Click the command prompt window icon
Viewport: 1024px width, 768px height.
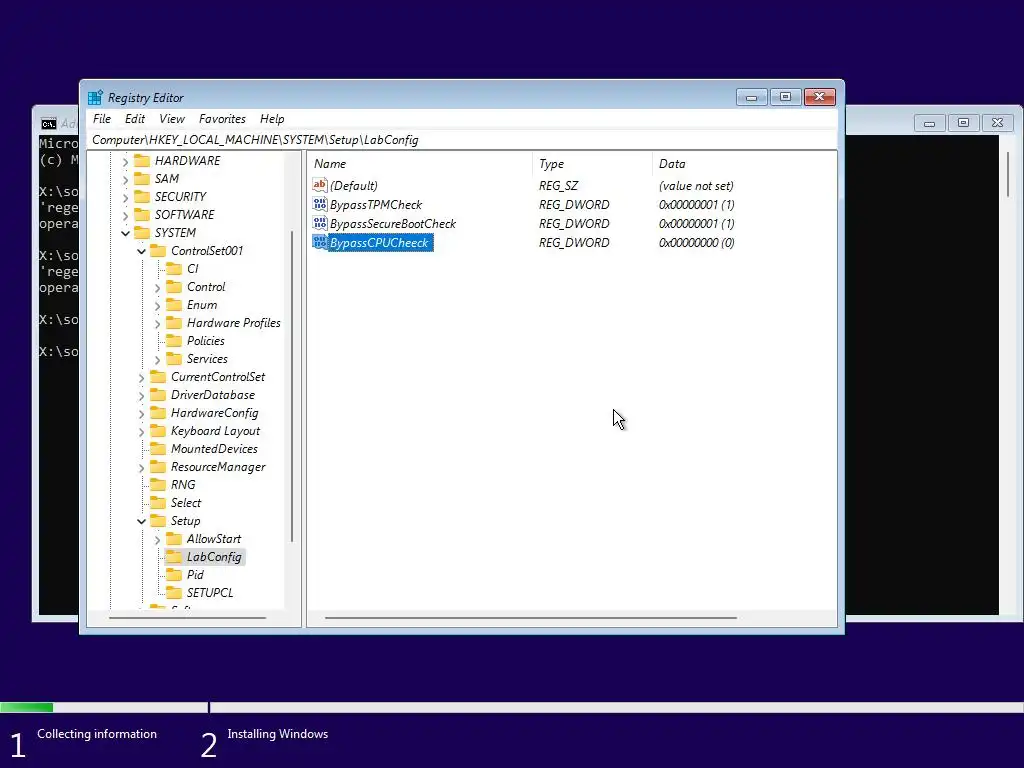click(x=49, y=124)
